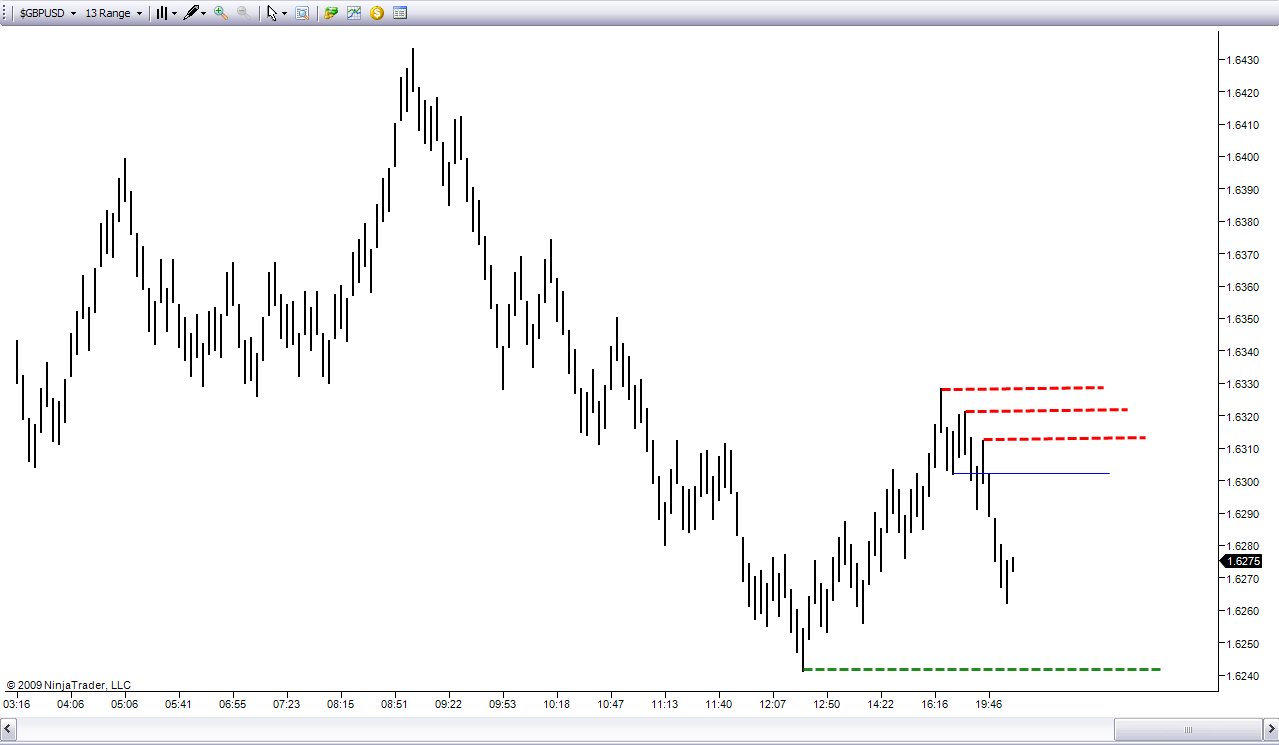1279x745 pixels.
Task: Select the middle red dashed line near 1.6320
Action: pyautogui.click(x=1046, y=410)
